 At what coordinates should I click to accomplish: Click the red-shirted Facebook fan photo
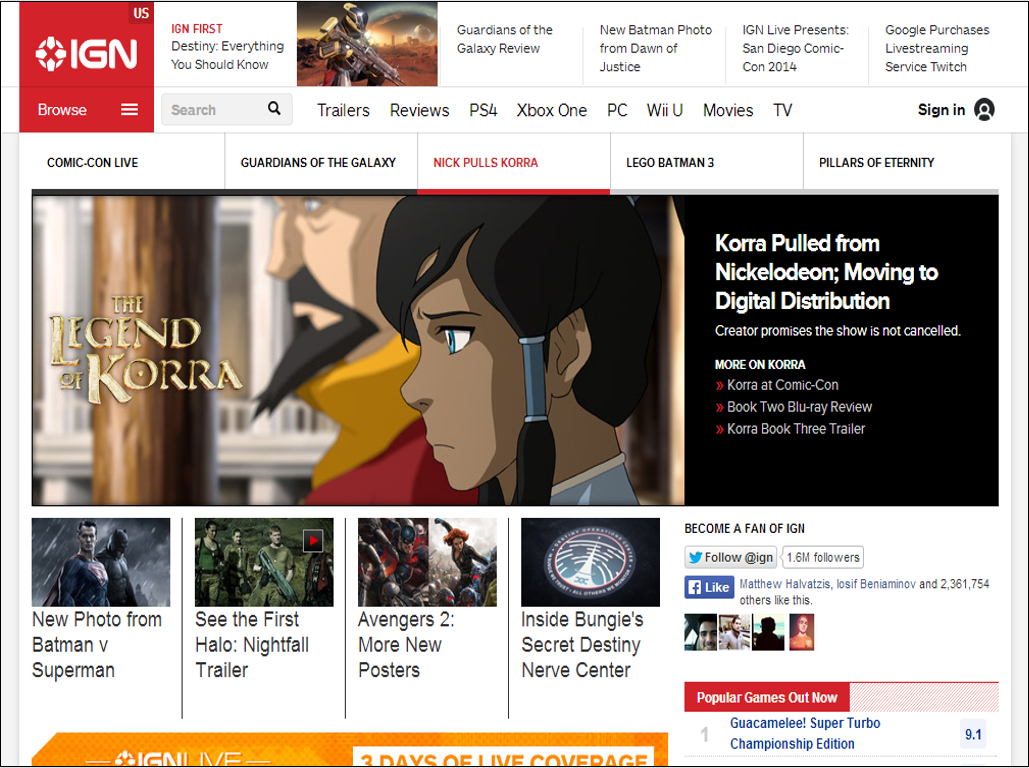(801, 632)
